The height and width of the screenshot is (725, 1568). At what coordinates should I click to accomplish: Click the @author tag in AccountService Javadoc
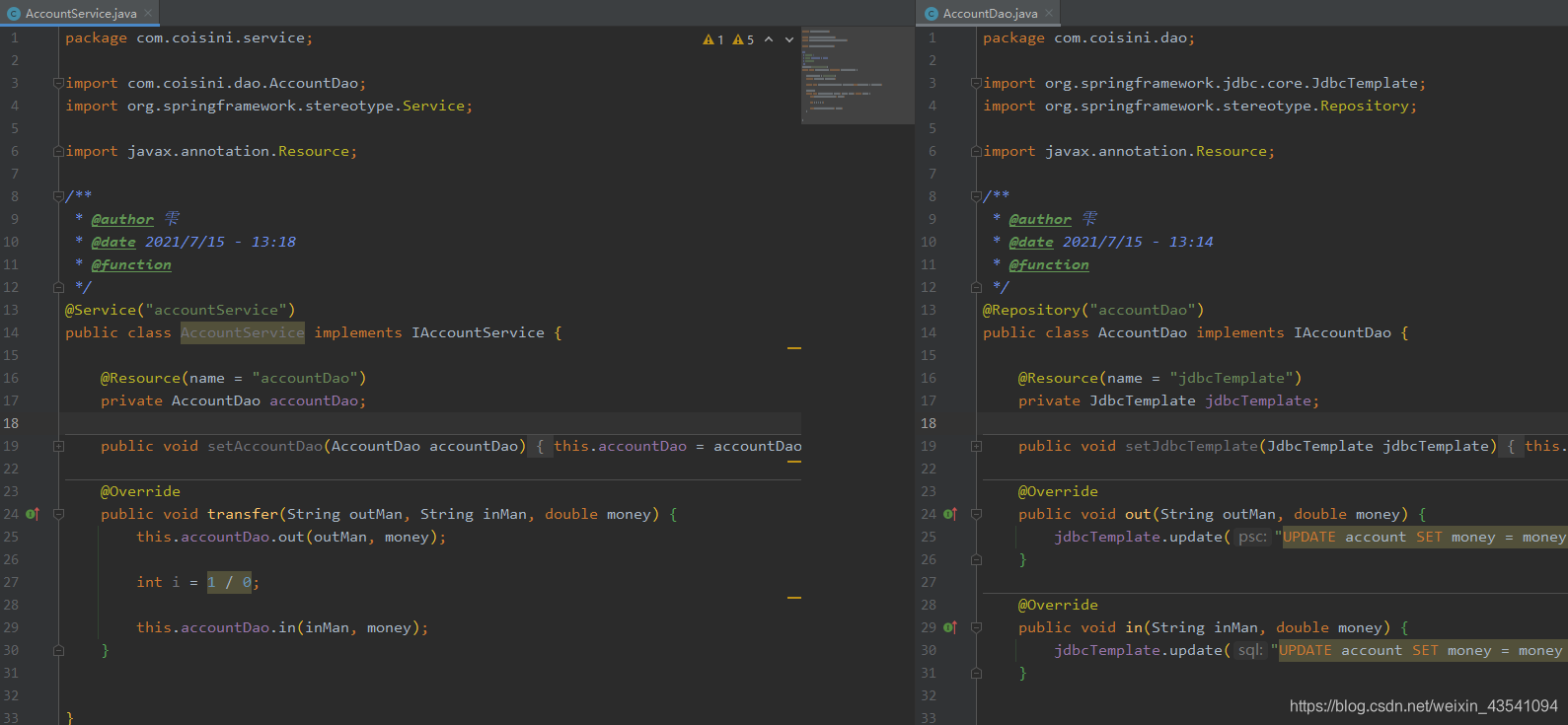pos(122,219)
